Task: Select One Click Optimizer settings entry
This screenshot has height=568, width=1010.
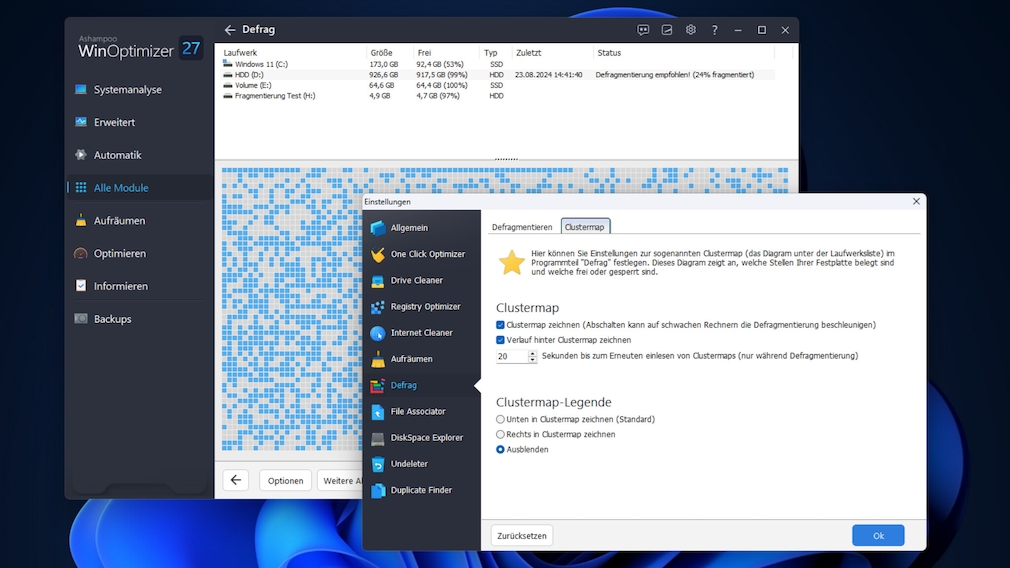Action: point(427,254)
